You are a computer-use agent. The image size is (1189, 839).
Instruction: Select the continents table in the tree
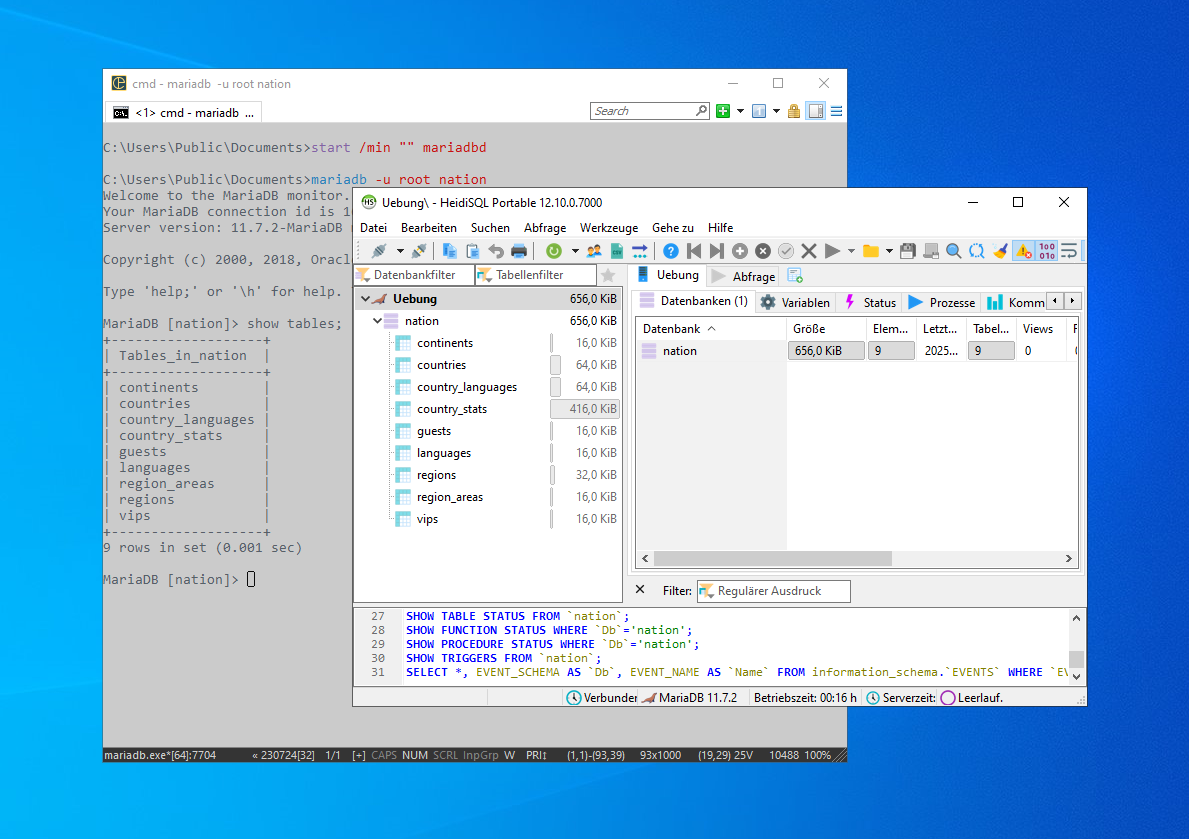pos(444,343)
